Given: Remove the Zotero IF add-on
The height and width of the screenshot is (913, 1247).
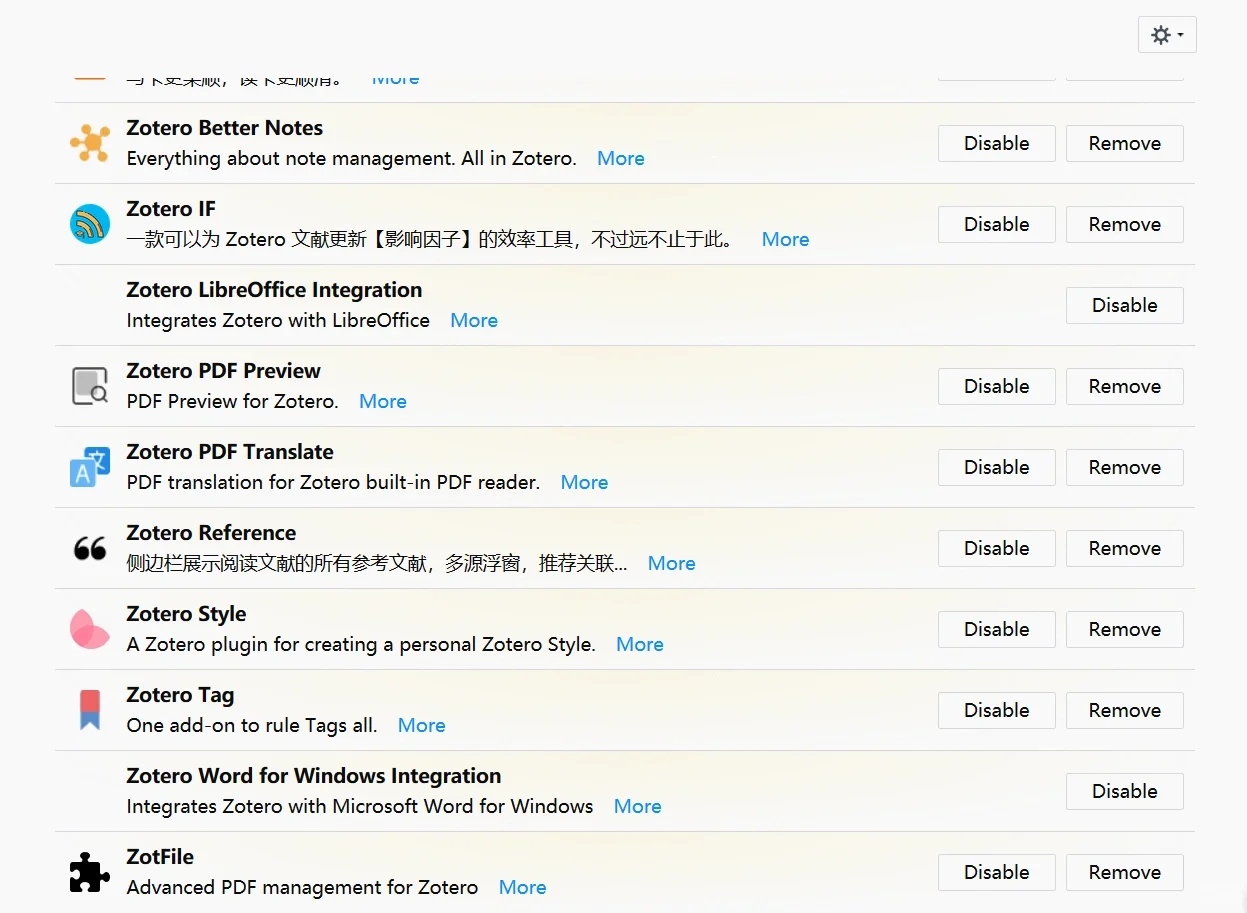Looking at the screenshot, I should pos(1125,224).
